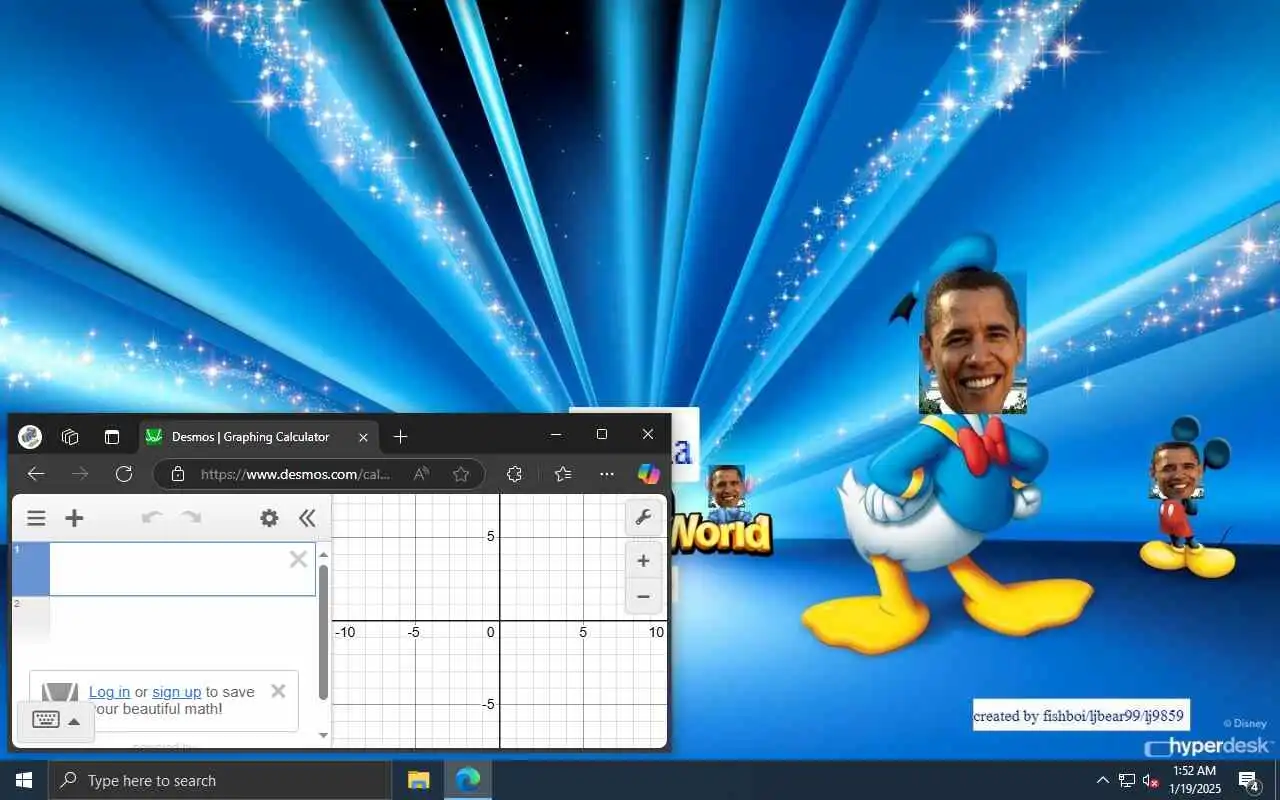The image size is (1280, 800).
Task: Open Edge extensions puzzle icon
Action: click(x=515, y=474)
